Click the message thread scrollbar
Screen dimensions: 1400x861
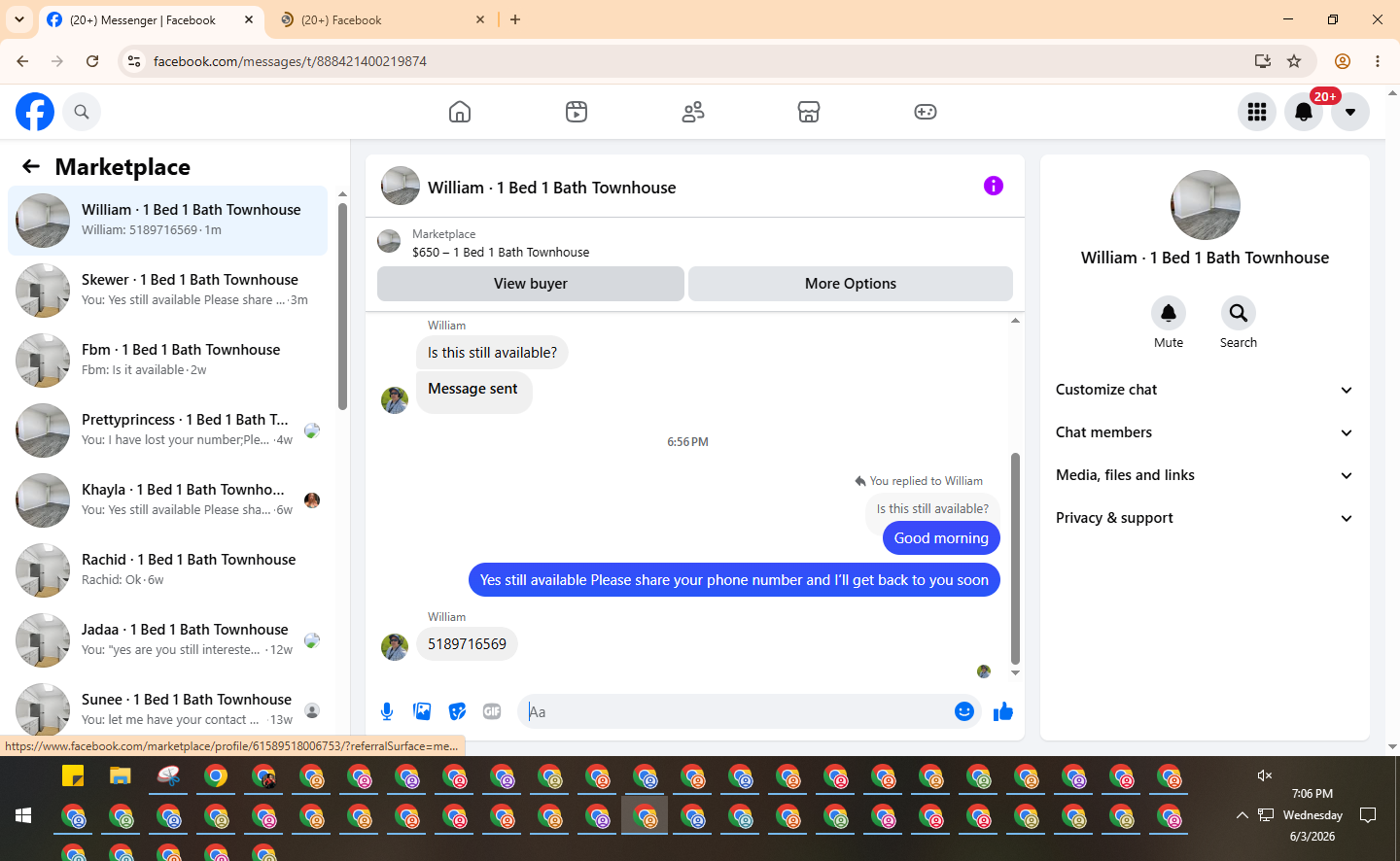coord(1015,559)
